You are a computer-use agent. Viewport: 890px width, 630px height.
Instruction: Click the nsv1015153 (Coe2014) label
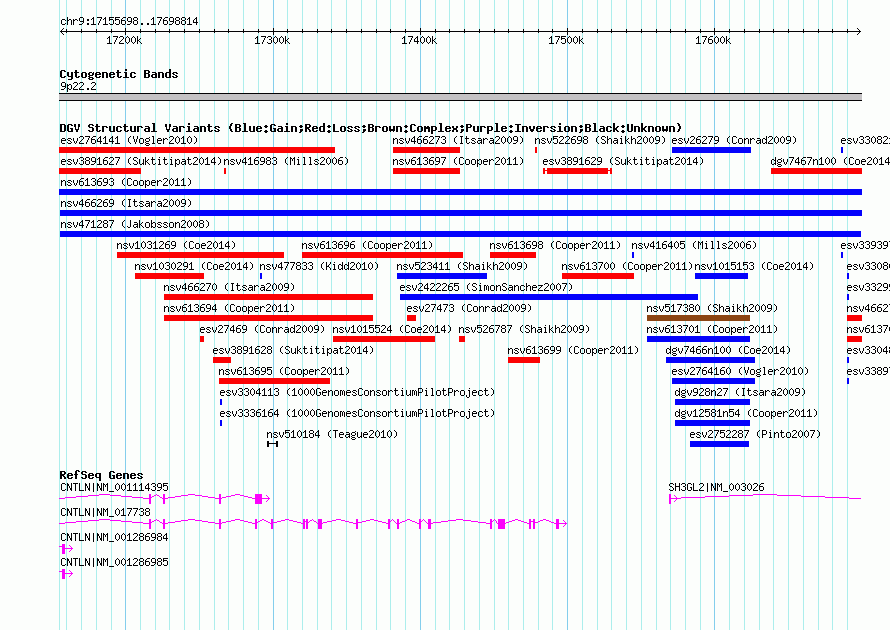[x=754, y=266]
